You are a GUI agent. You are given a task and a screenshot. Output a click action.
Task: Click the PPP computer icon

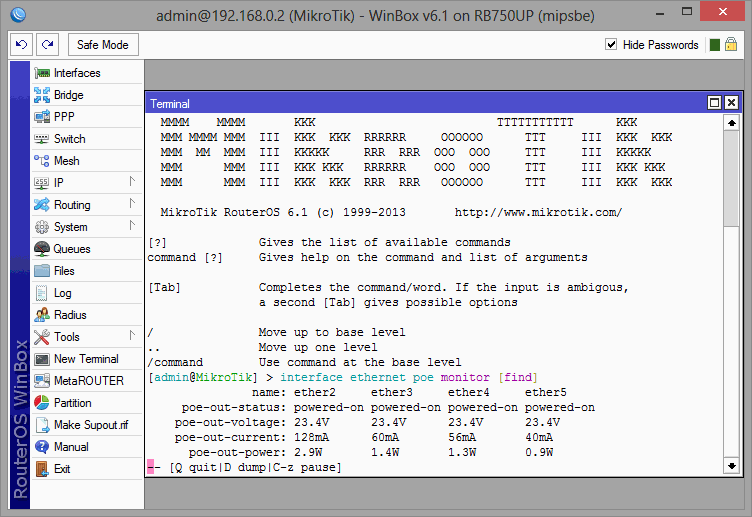coord(42,117)
